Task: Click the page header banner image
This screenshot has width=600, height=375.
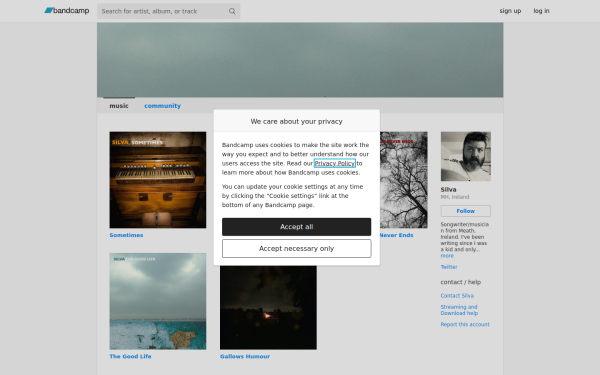Action: point(300,60)
